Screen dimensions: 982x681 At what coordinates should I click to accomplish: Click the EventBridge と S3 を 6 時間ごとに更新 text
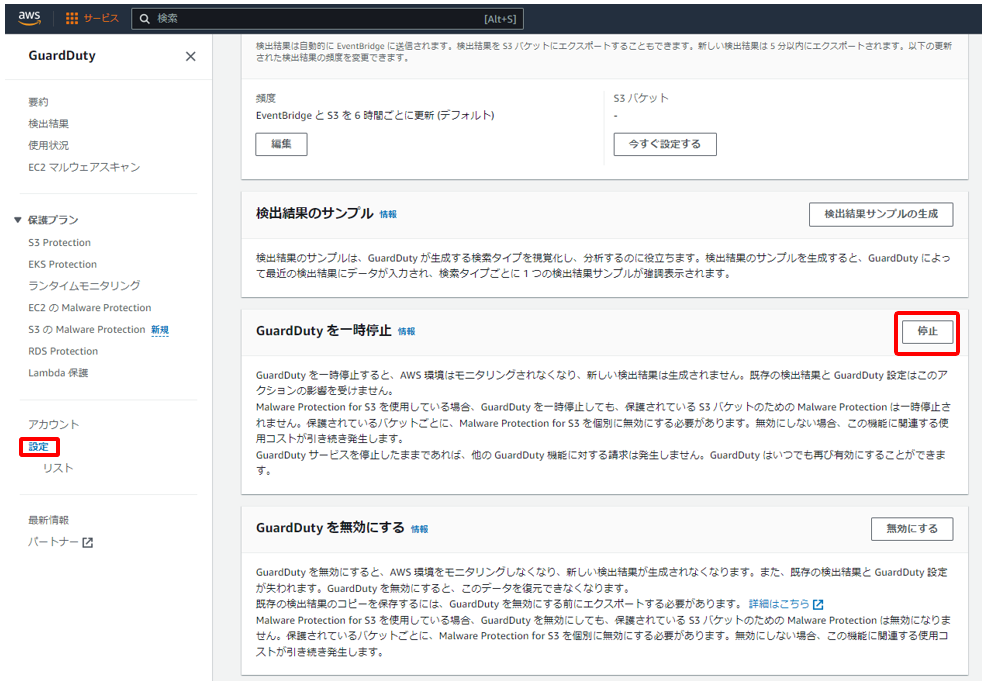[x=375, y=115]
